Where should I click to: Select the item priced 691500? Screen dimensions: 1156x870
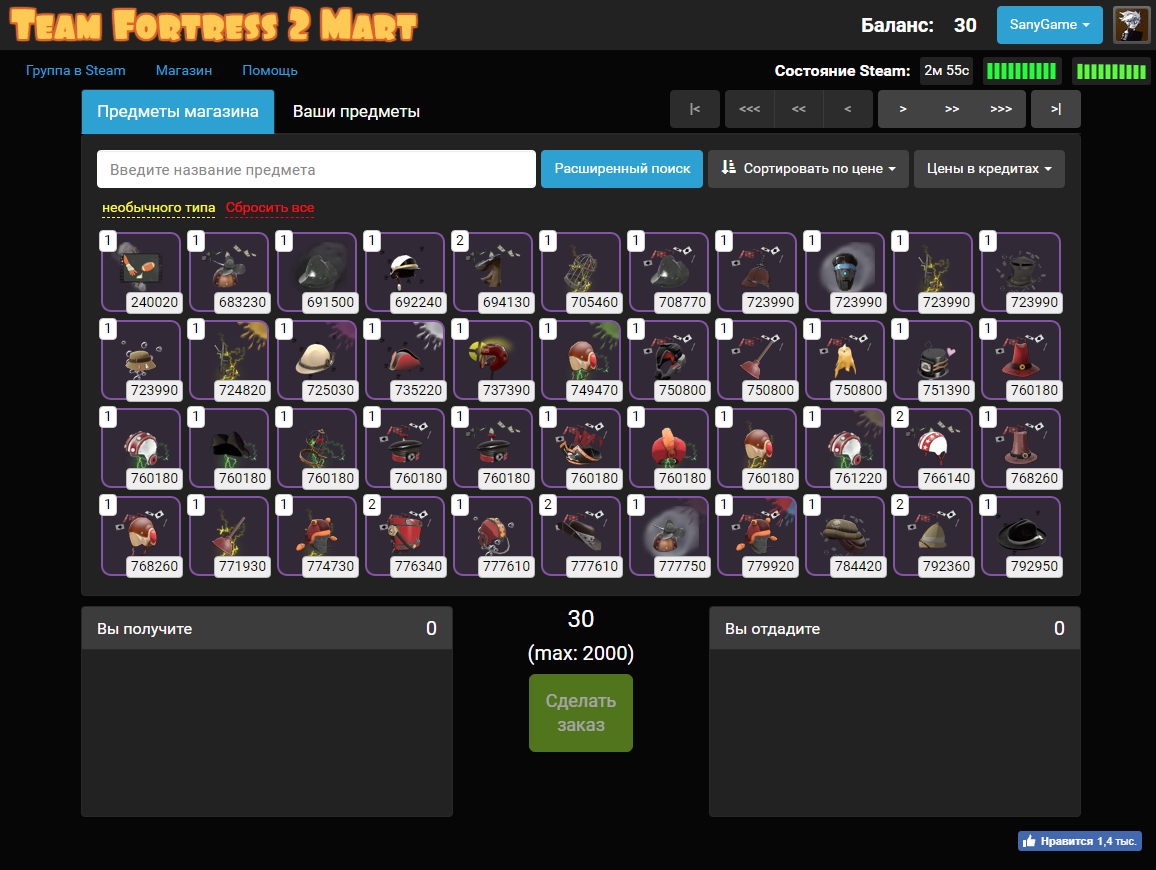(317, 272)
